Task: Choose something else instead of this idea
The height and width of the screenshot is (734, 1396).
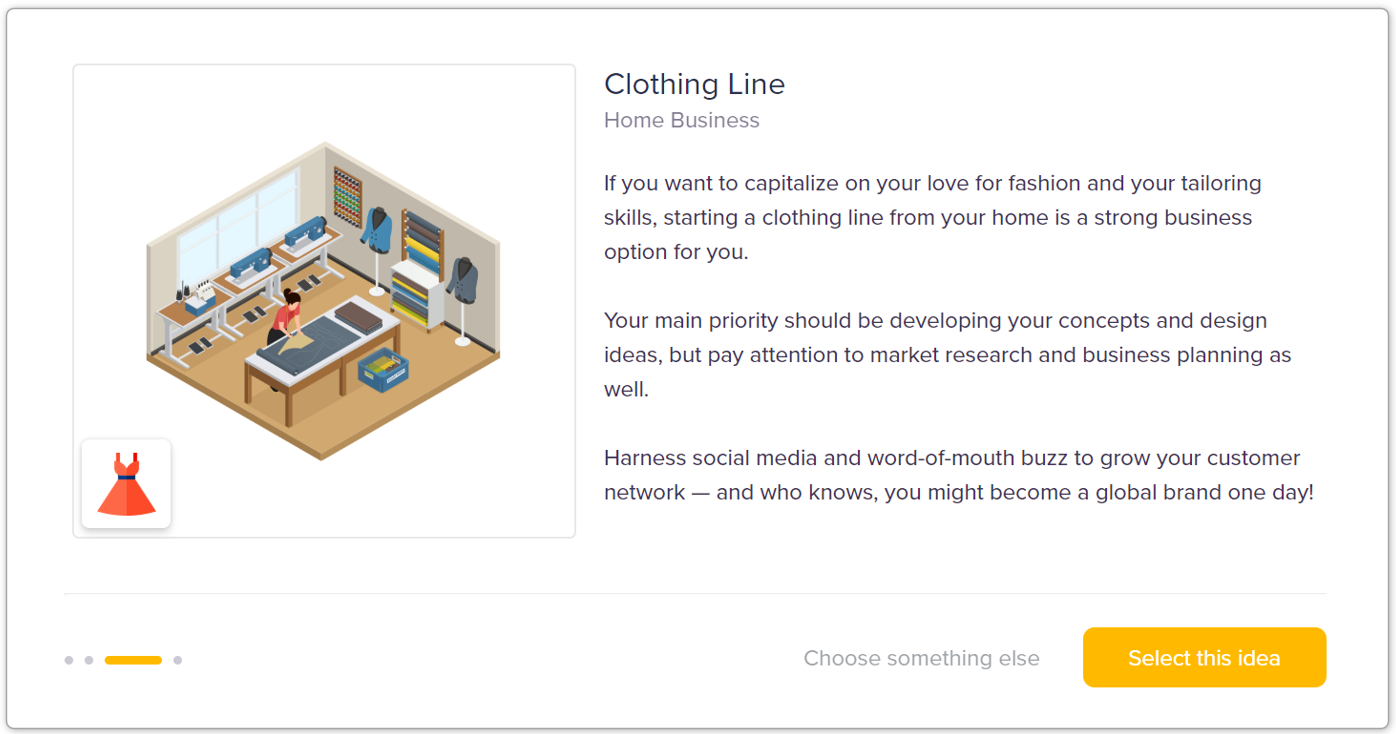Action: click(921, 658)
